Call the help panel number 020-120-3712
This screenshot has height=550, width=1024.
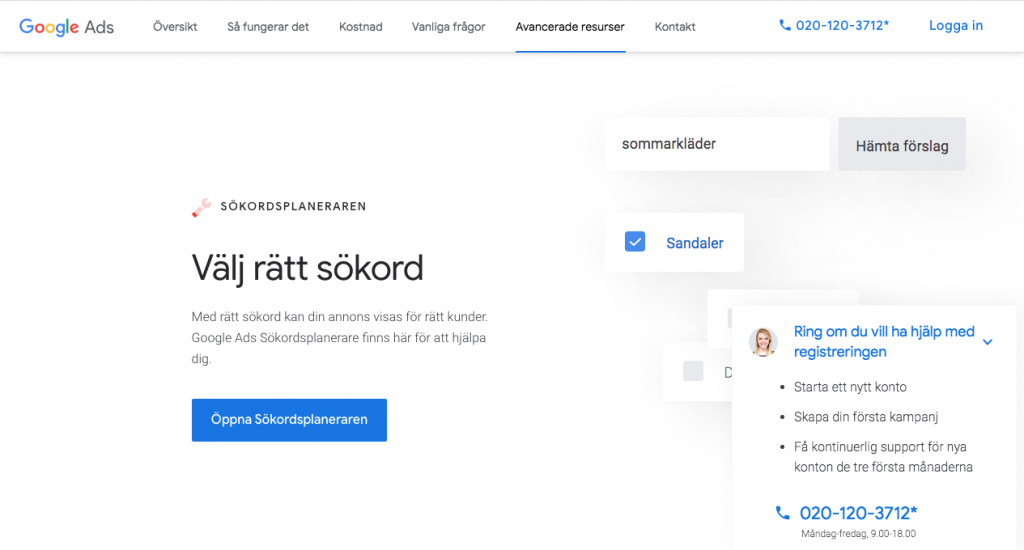858,513
